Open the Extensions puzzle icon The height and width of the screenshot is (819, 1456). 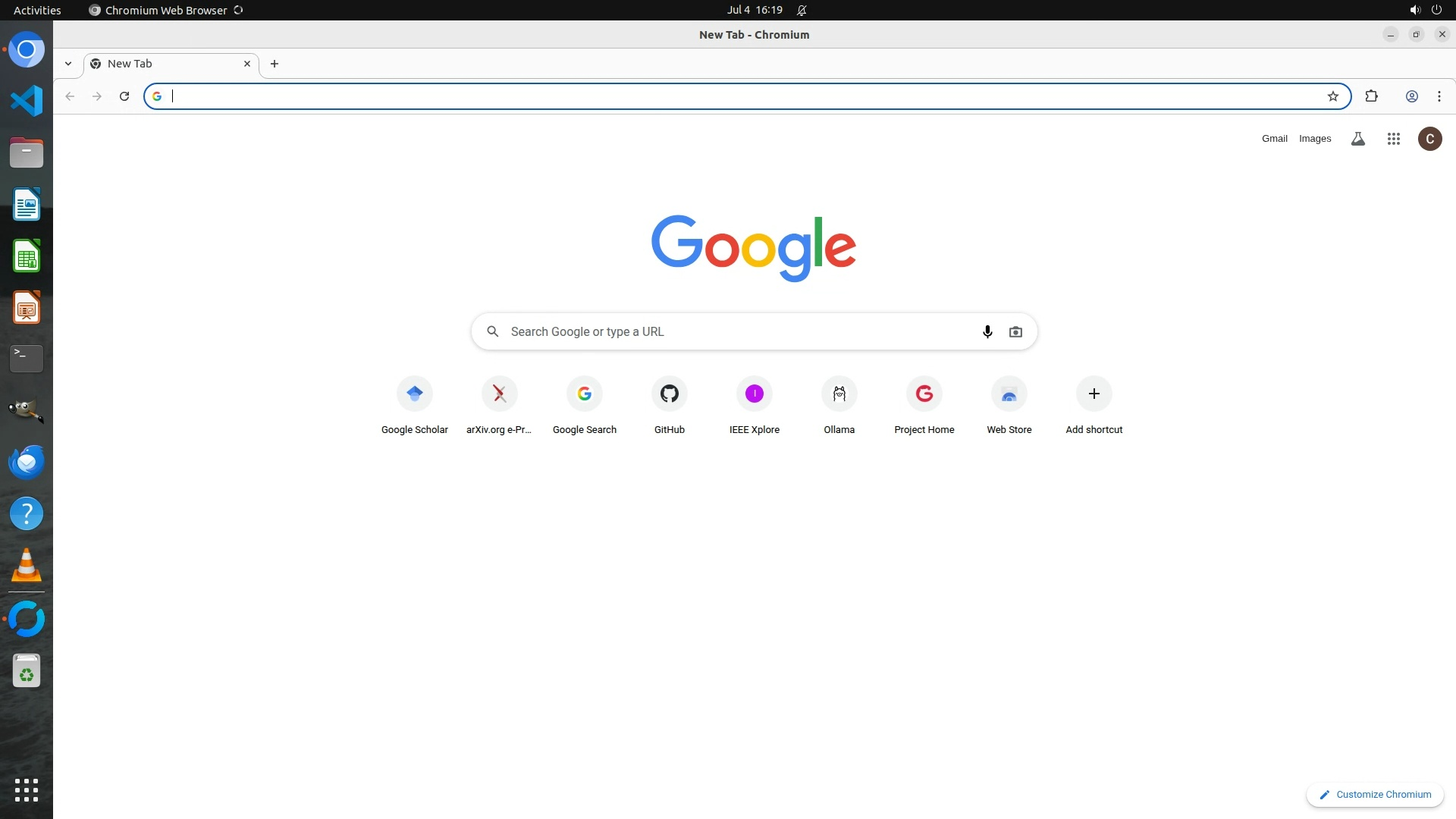point(1371,96)
